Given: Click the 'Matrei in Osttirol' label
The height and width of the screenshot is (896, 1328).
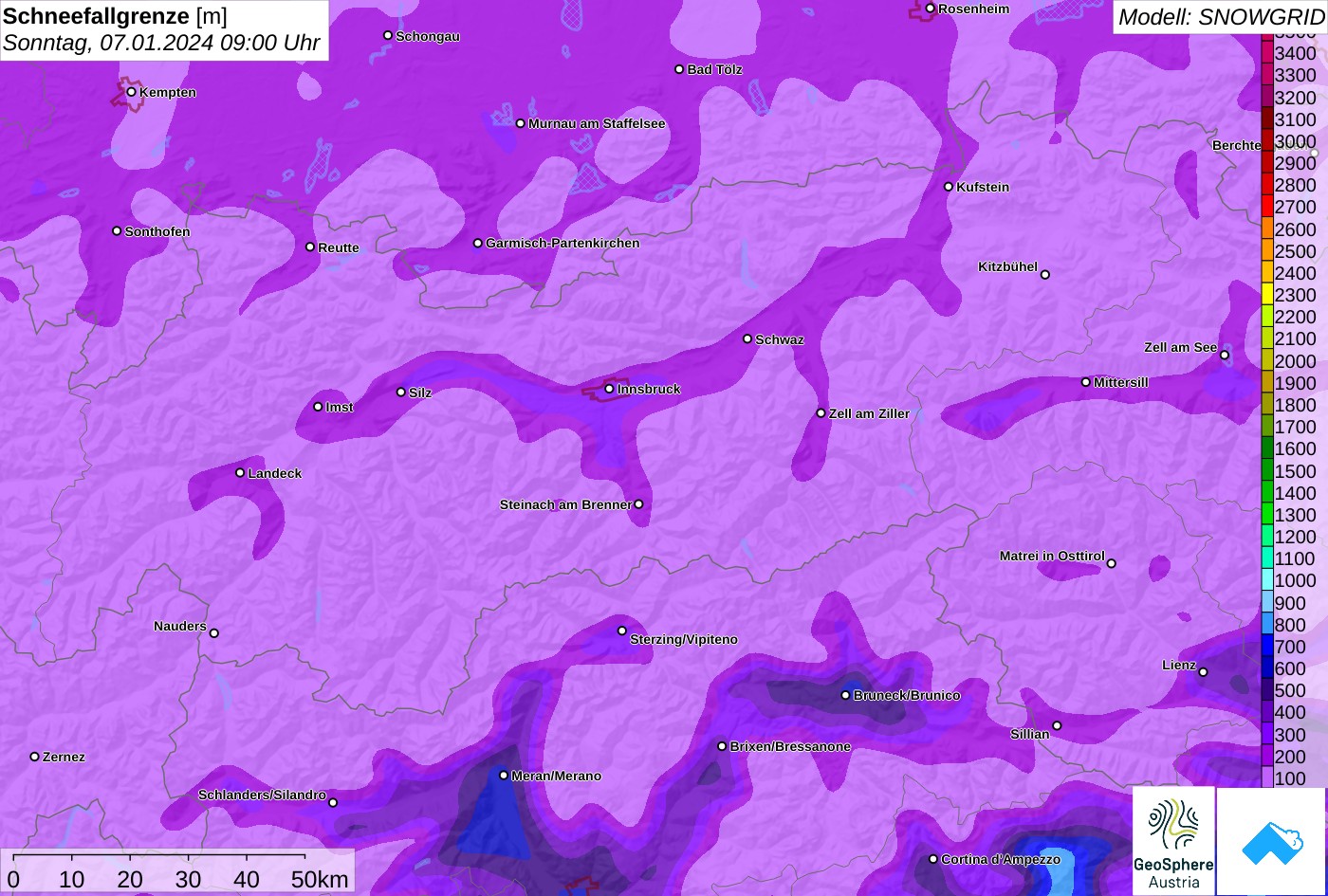Looking at the screenshot, I should point(1052,556).
